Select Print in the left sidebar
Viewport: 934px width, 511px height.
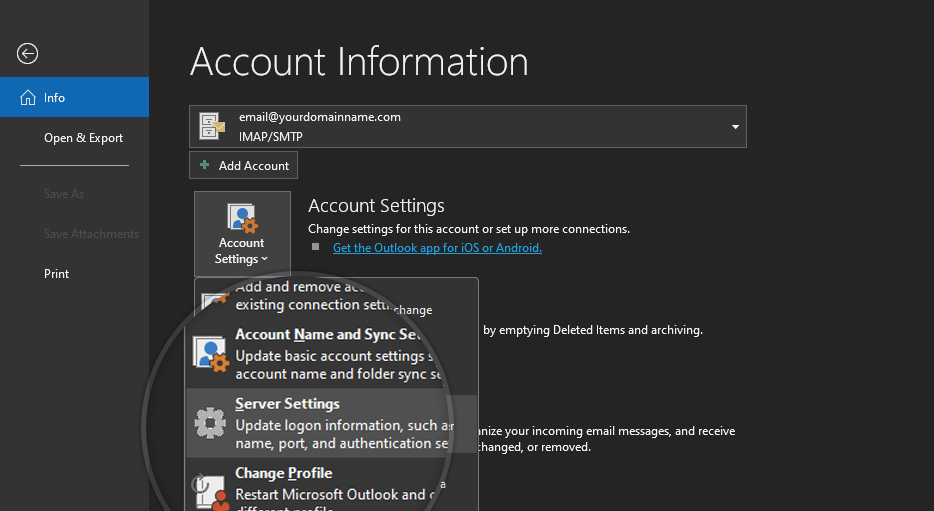[57, 274]
